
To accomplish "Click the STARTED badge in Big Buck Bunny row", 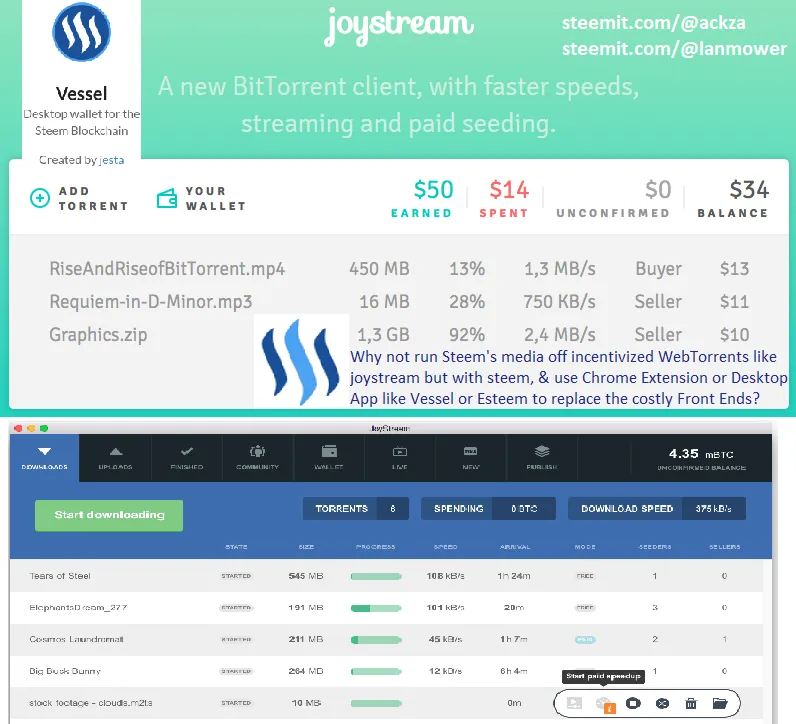I will pos(236,672).
